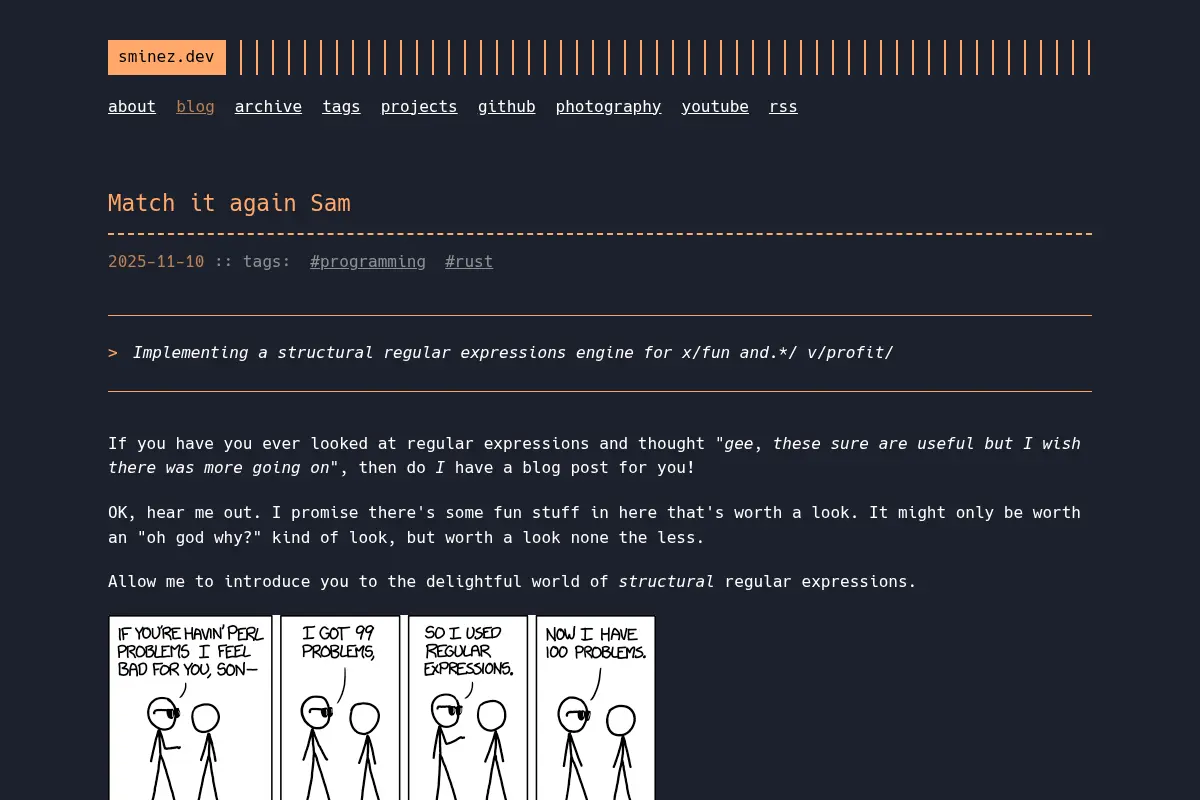Click comic panel saying I got 99 problems
Screen dimensions: 1200x800
pos(340,707)
